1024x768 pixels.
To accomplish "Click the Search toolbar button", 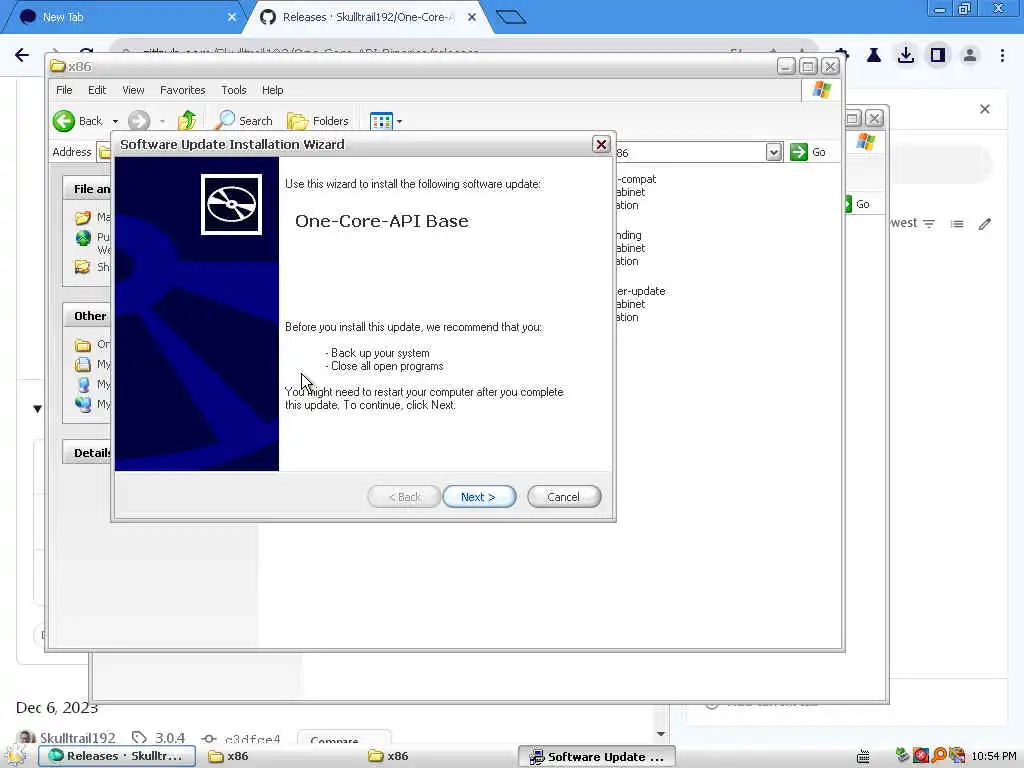I will click(x=244, y=120).
